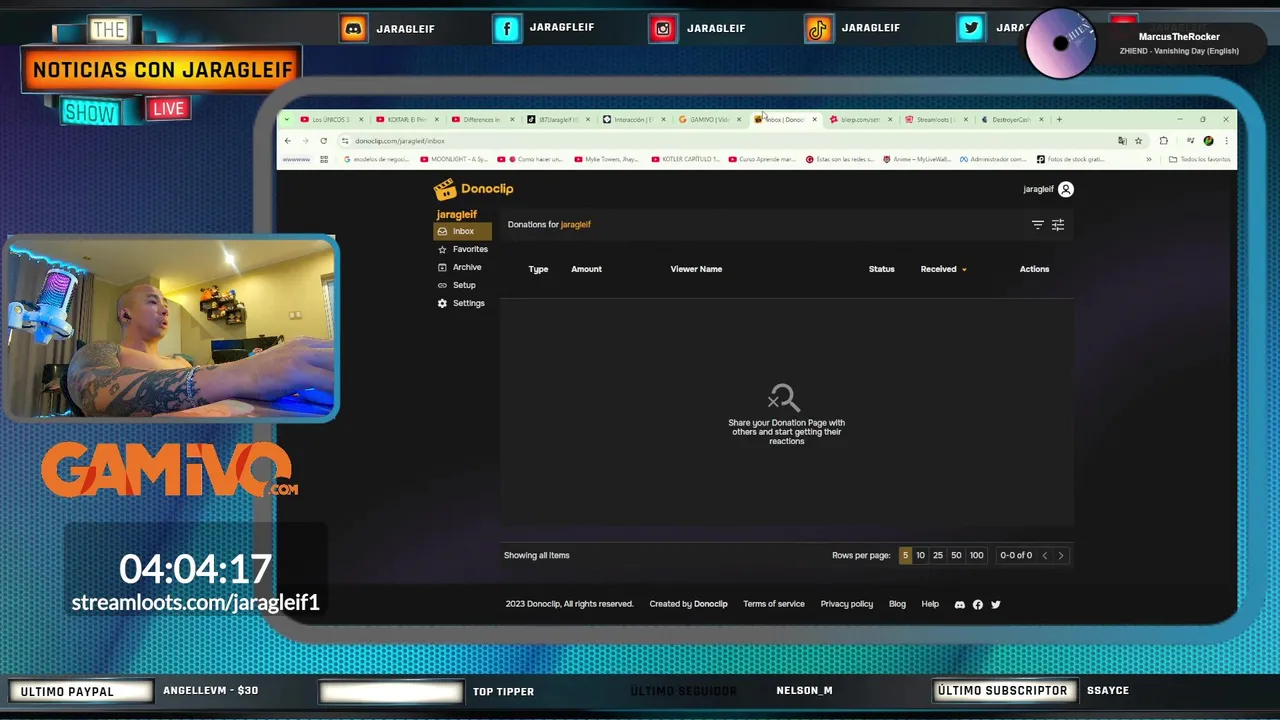The height and width of the screenshot is (720, 1280).
Task: Switch to the Differences in YouTube tab
Action: (x=481, y=119)
